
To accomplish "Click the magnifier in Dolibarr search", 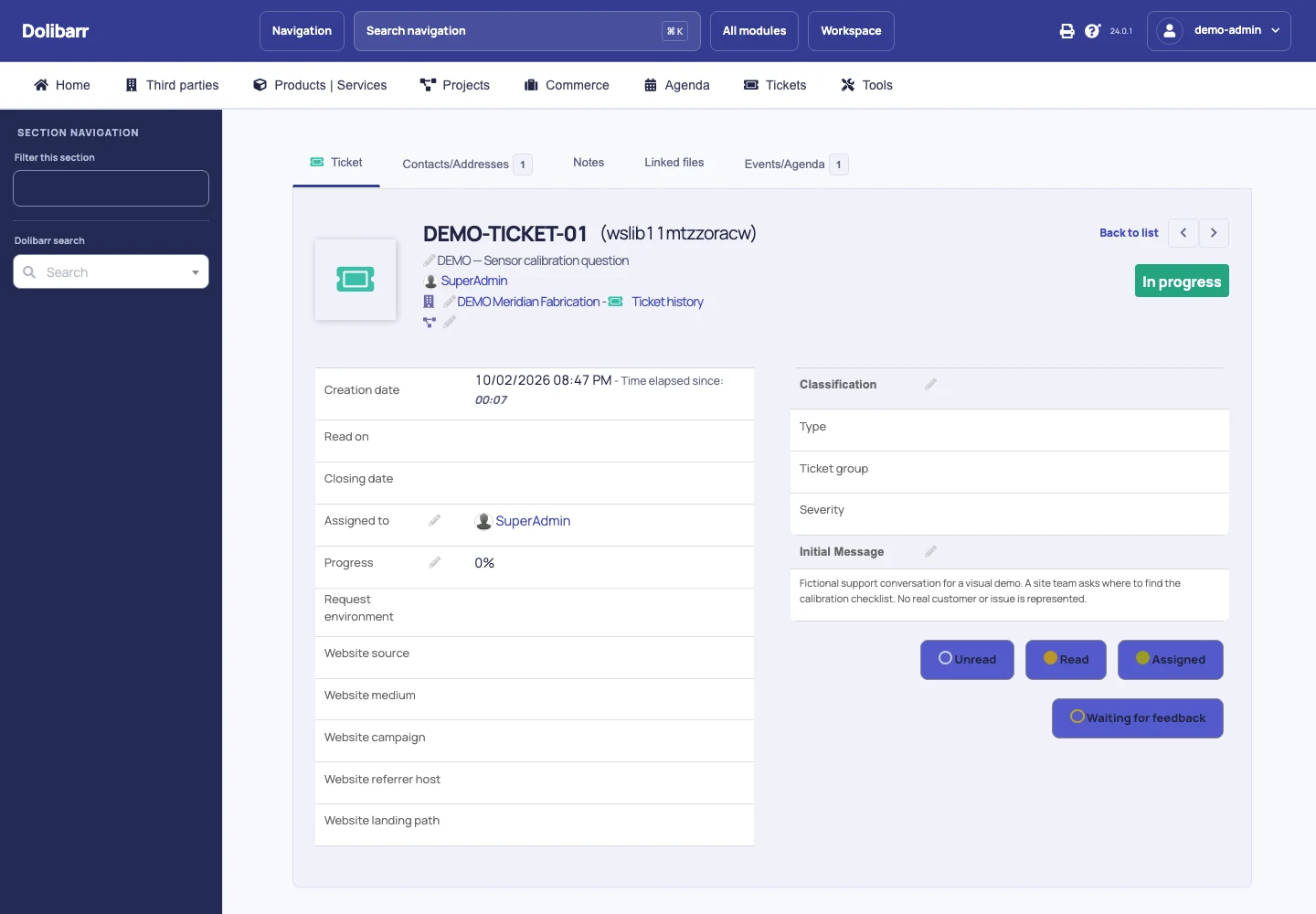I will click(x=29, y=272).
